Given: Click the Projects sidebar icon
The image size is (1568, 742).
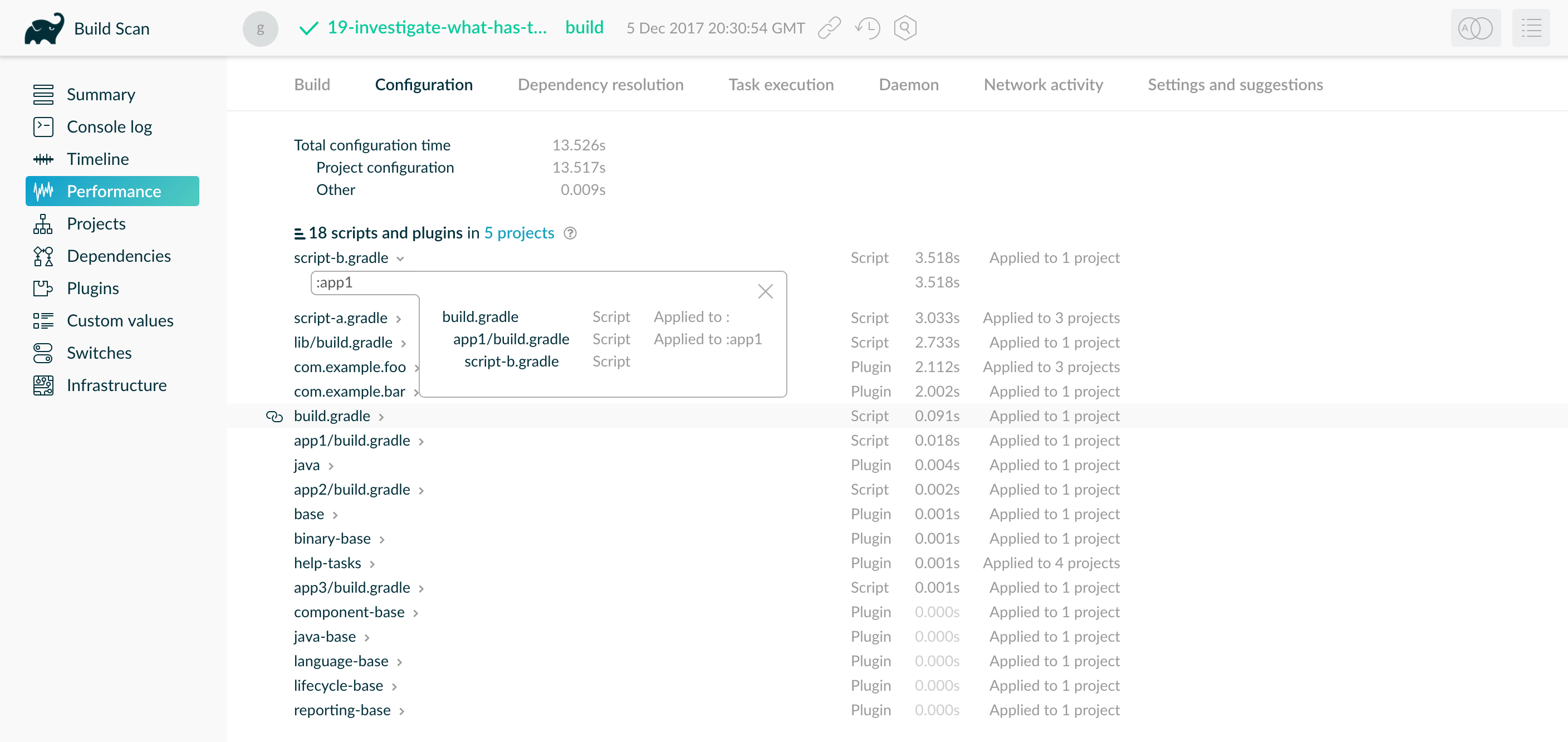Looking at the screenshot, I should pyautogui.click(x=43, y=223).
